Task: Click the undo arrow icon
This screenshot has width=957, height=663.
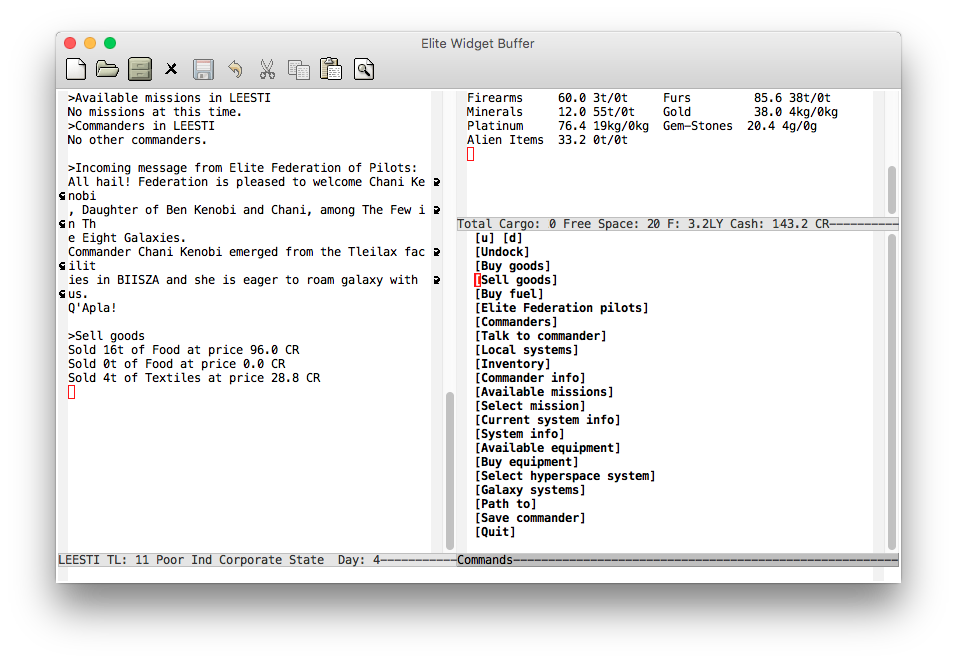Action: [235, 69]
